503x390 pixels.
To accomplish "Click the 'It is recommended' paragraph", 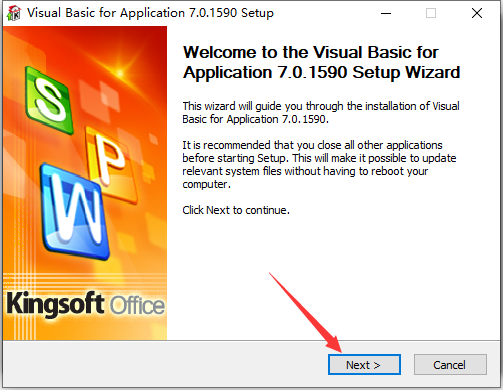I will pyautogui.click(x=319, y=164).
